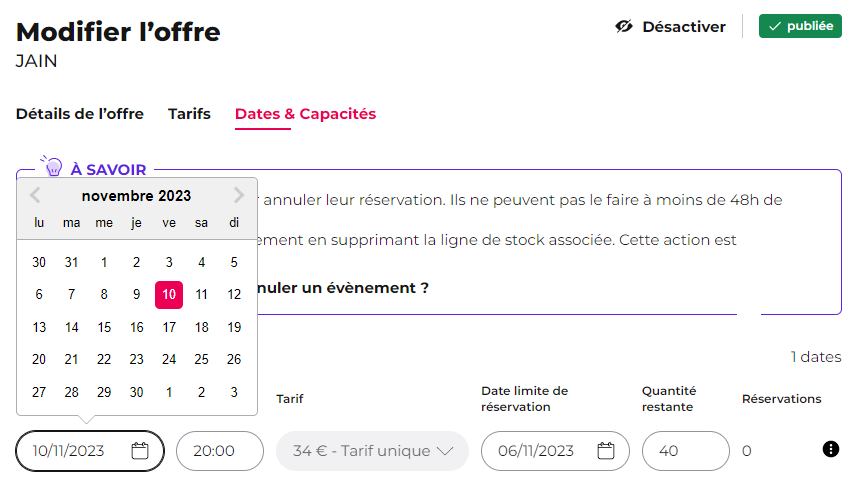This screenshot has height=493, width=858.
Task: Open the annuler un évènement link
Action: [x=343, y=288]
